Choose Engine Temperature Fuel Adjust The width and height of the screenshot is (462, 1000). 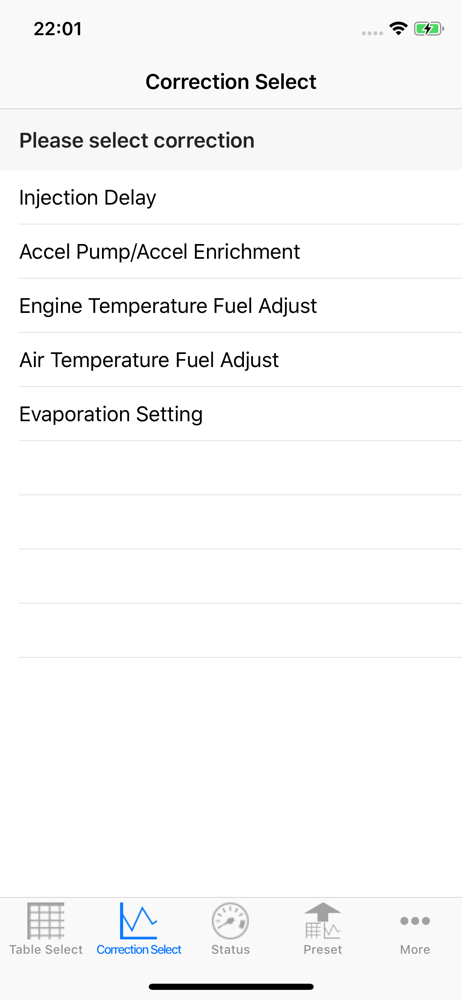tap(231, 305)
